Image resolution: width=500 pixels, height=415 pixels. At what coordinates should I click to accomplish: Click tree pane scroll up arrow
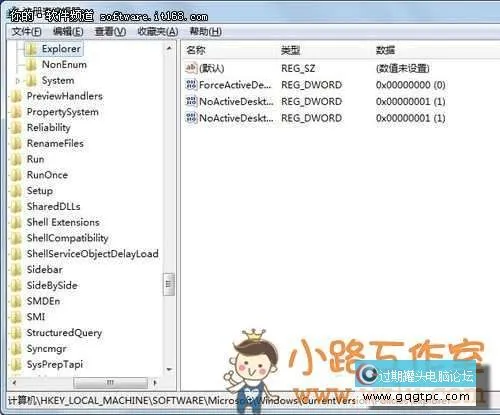click(x=169, y=48)
